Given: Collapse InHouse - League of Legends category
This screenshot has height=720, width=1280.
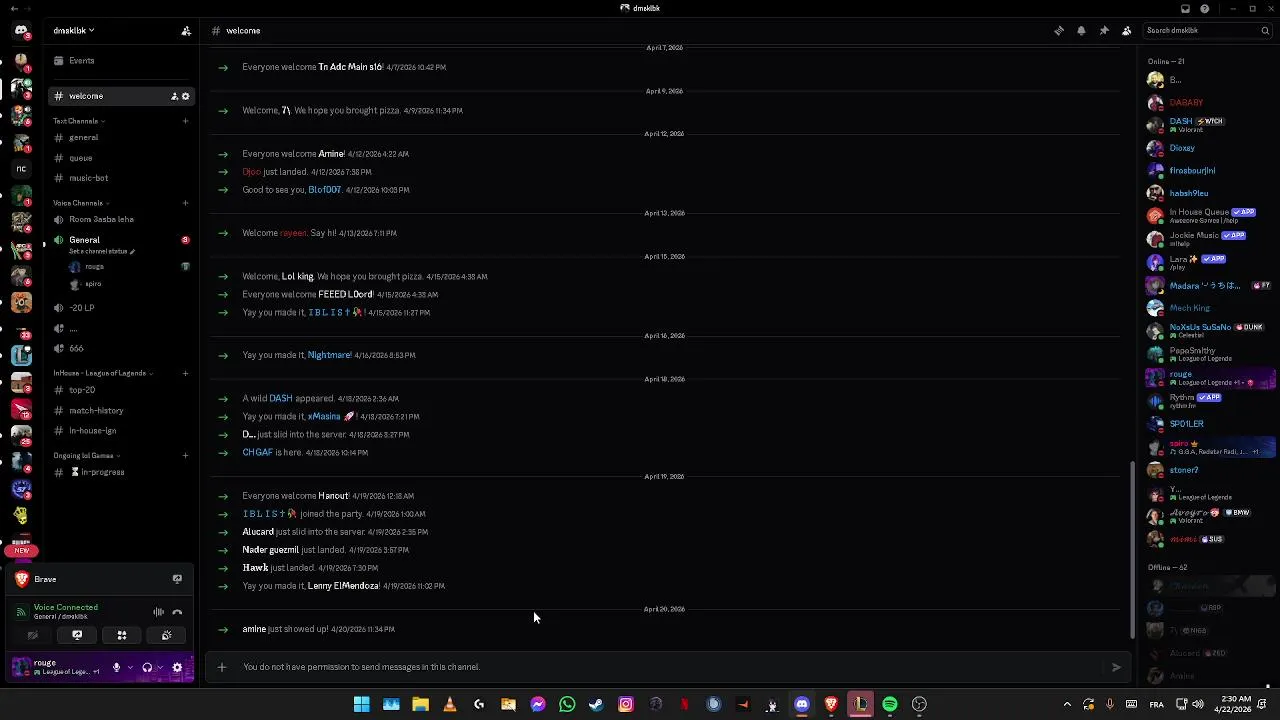Looking at the screenshot, I should click(103, 373).
